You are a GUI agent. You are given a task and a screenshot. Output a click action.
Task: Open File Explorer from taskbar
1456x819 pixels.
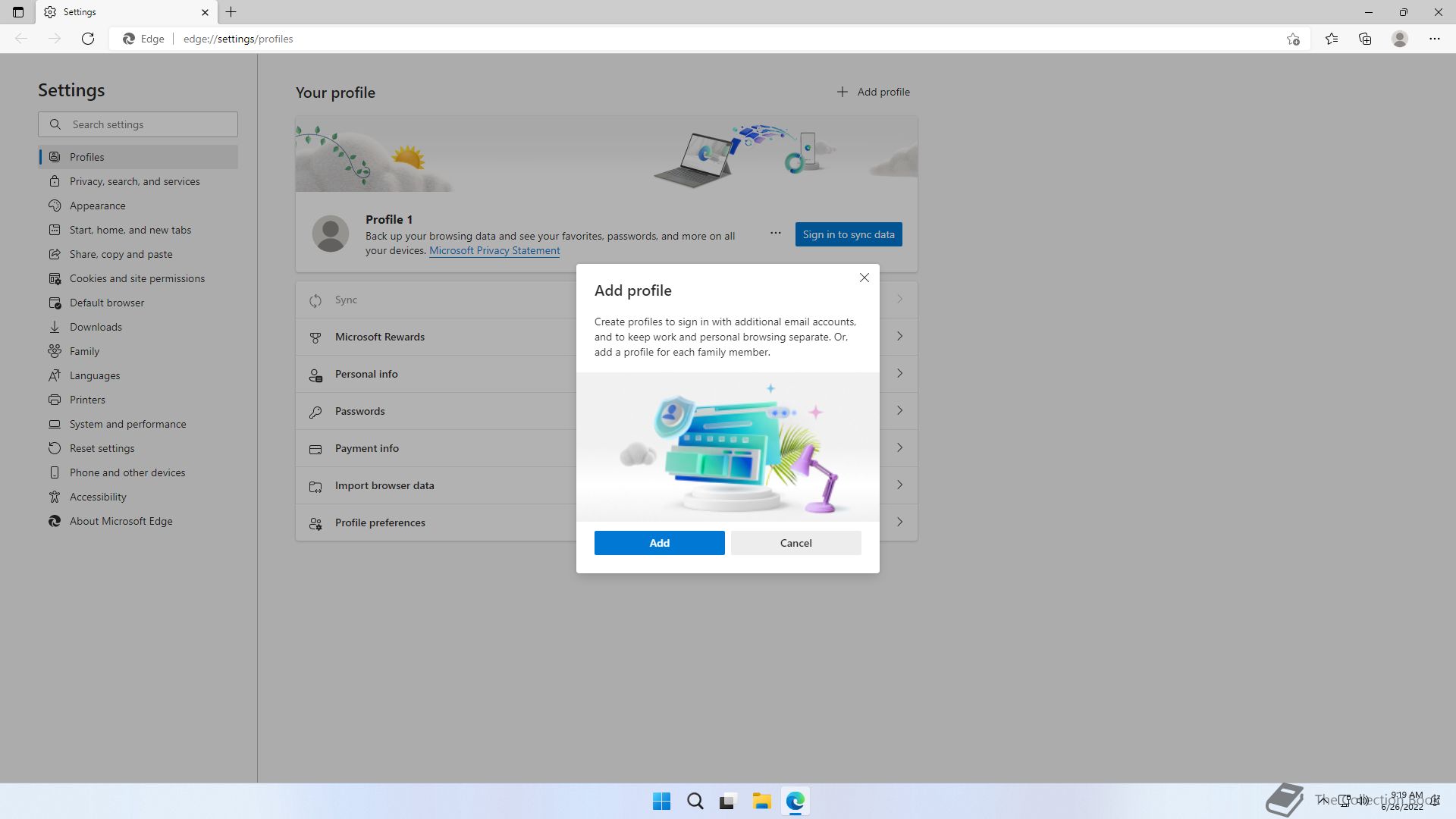point(761,801)
